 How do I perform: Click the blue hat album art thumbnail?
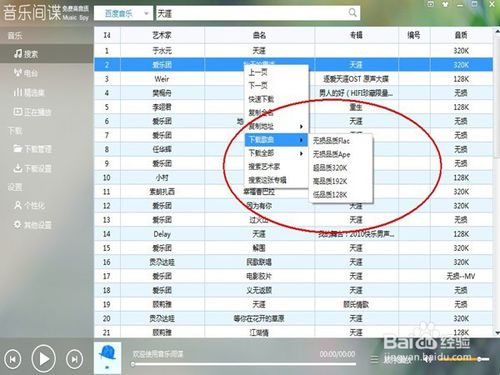pos(107,357)
